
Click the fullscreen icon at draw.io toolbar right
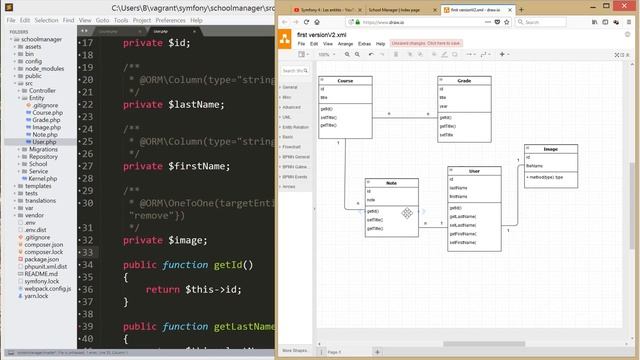(x=617, y=55)
